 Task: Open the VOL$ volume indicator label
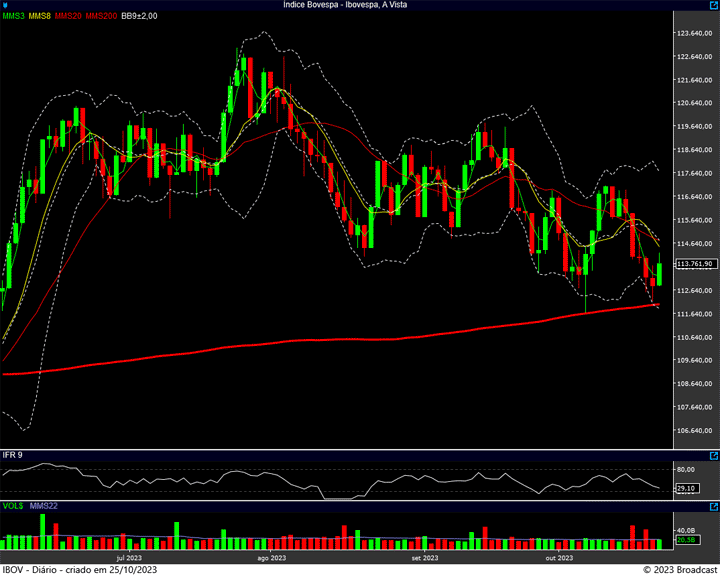pyautogui.click(x=13, y=506)
